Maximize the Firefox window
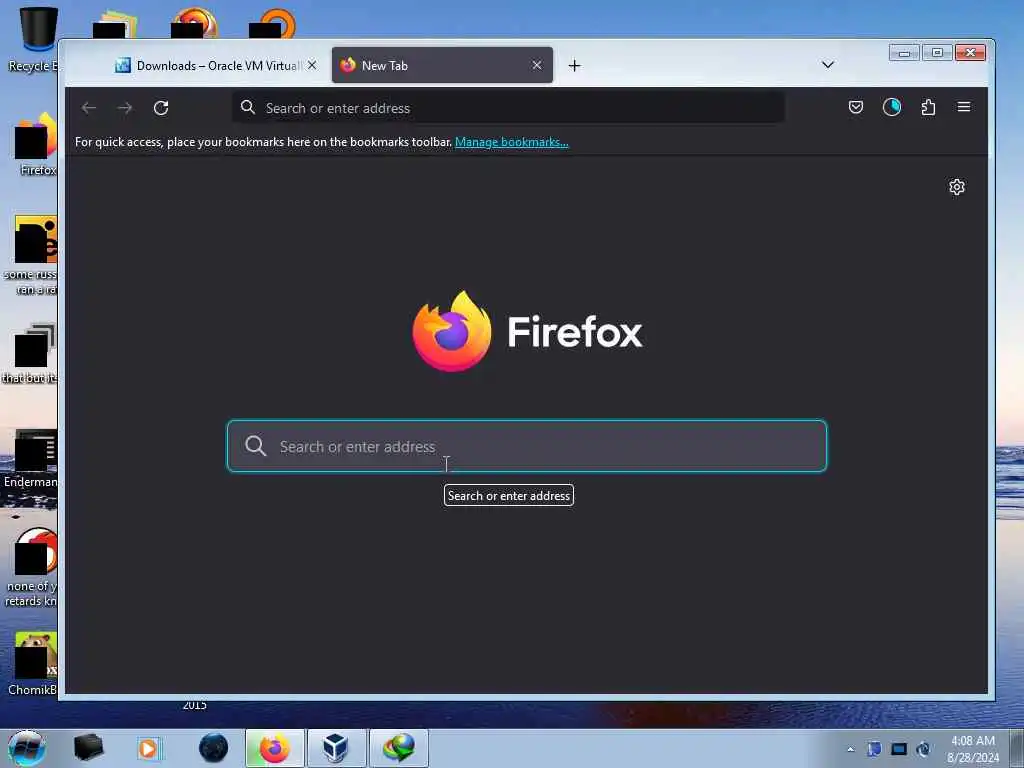 tap(937, 53)
